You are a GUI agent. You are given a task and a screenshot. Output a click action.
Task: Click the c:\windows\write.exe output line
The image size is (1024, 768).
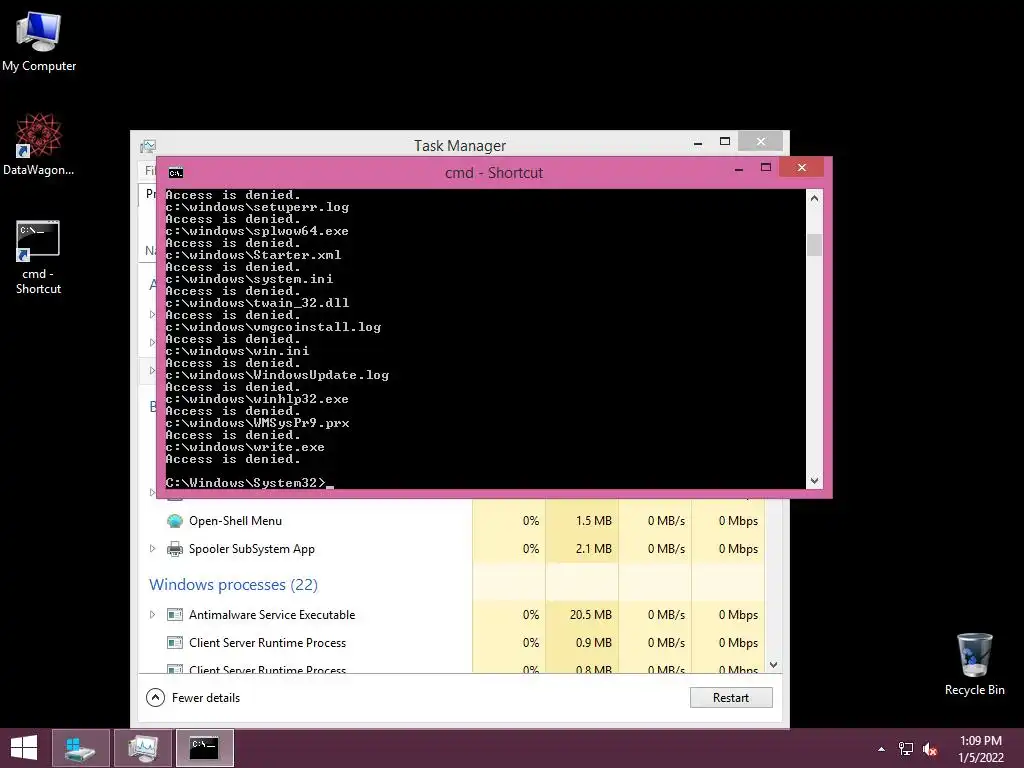[x=245, y=447]
